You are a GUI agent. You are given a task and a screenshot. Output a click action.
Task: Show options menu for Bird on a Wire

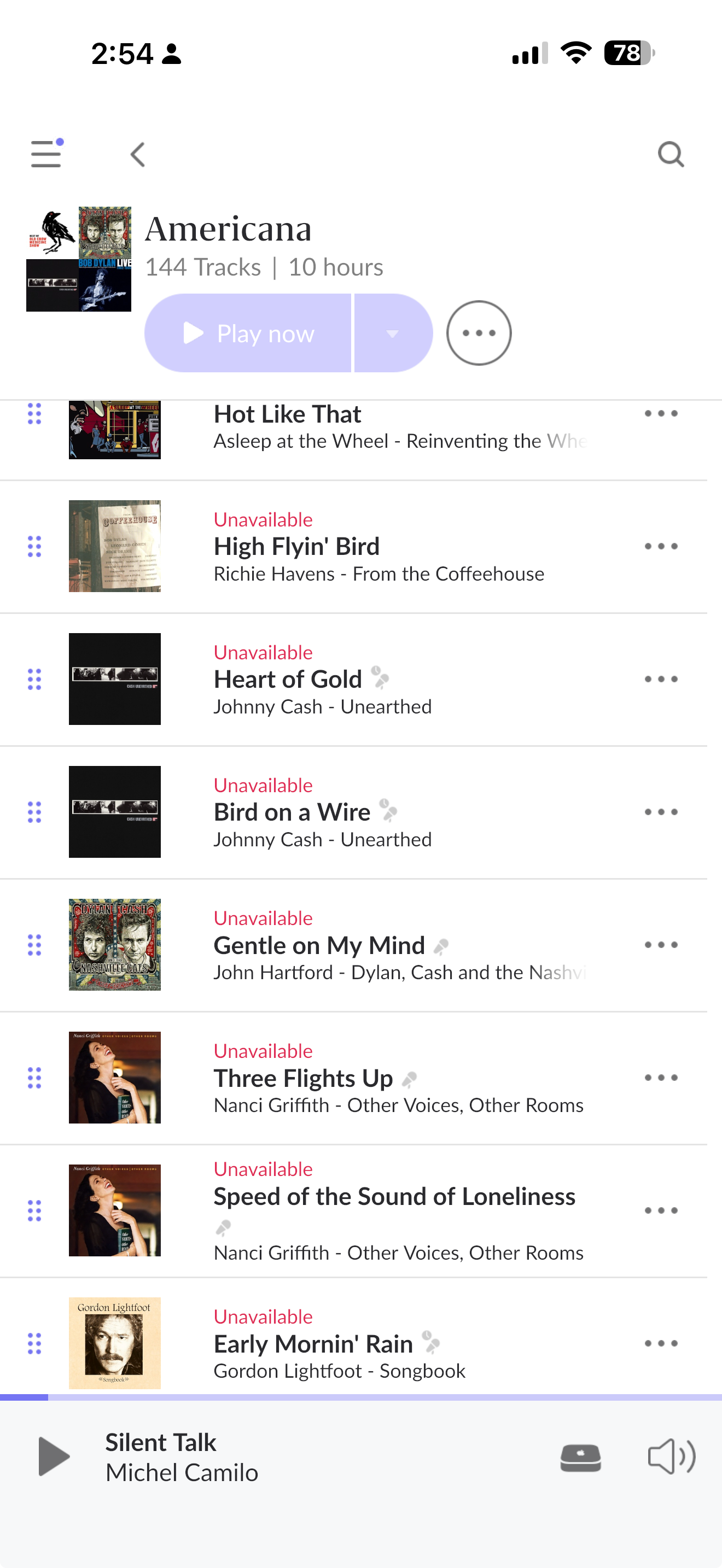(661, 812)
